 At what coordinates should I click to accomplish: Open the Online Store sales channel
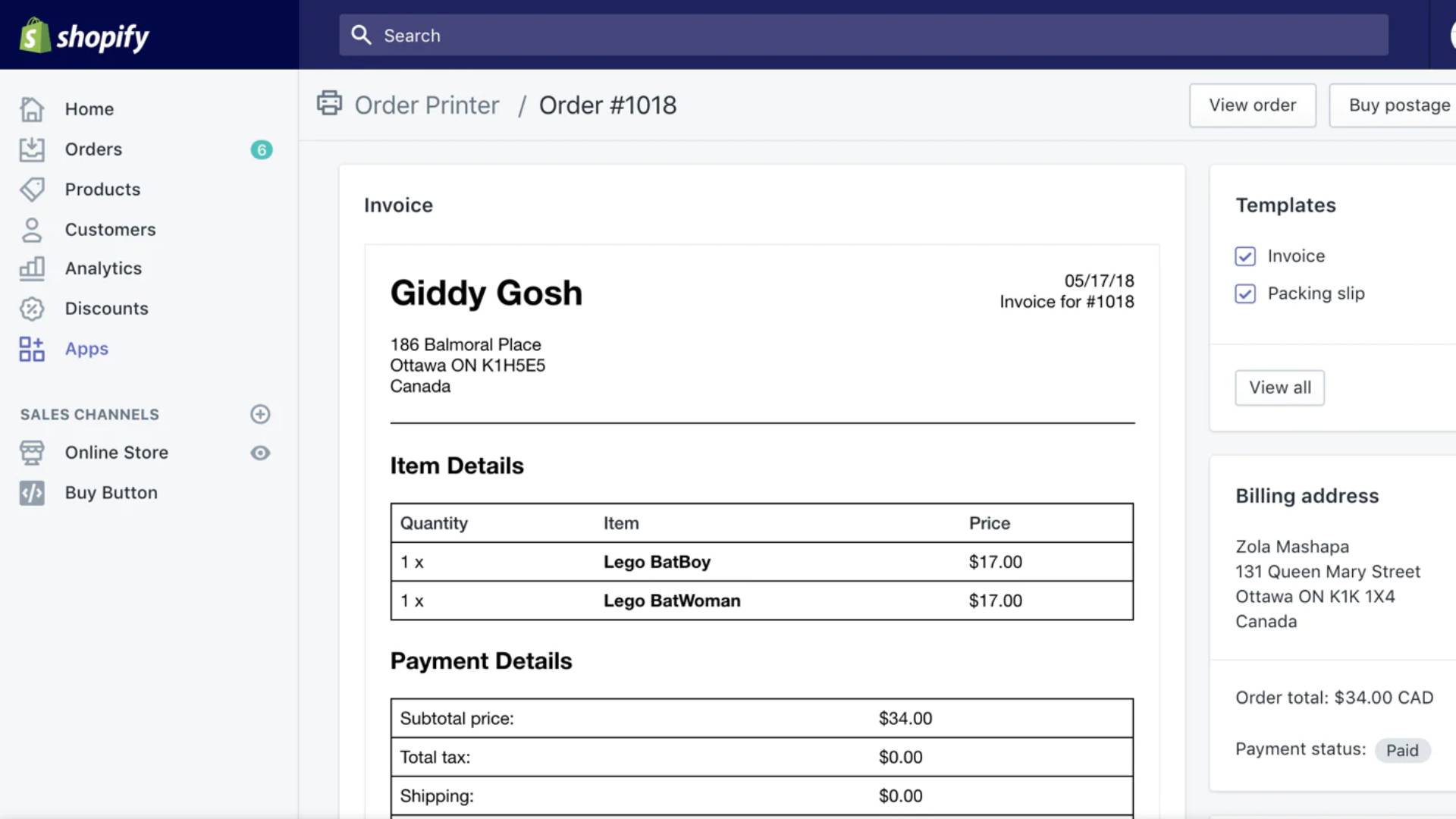(x=117, y=453)
